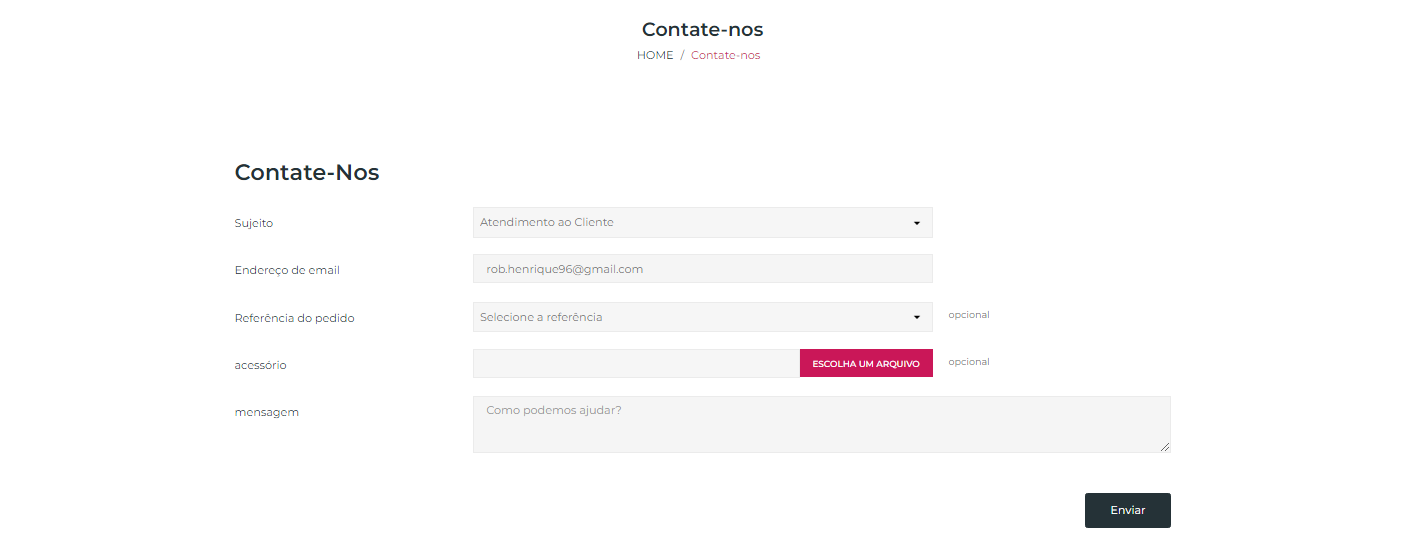Click the arrow icon of the order reference dropdown
This screenshot has height=557, width=1409.
pyautogui.click(x=916, y=318)
